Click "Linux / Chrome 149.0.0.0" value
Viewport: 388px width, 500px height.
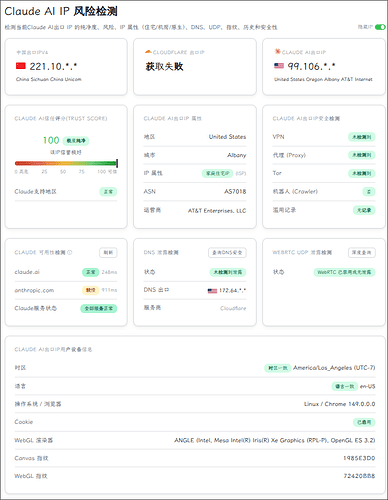[339, 404]
